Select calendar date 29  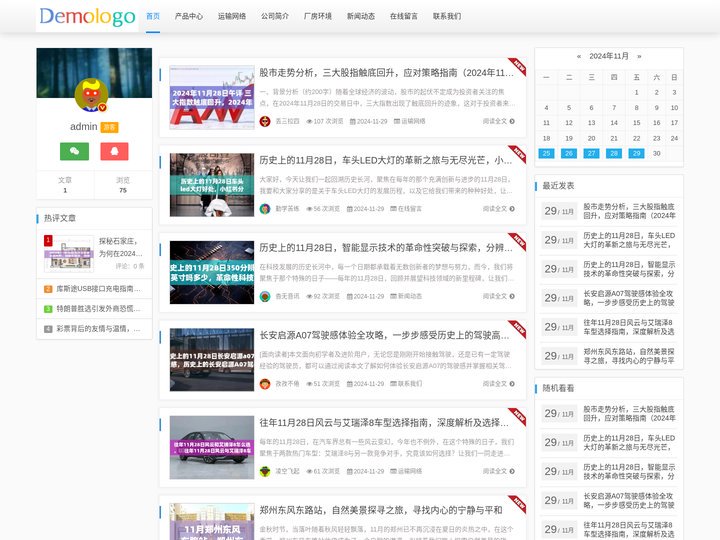click(636, 153)
